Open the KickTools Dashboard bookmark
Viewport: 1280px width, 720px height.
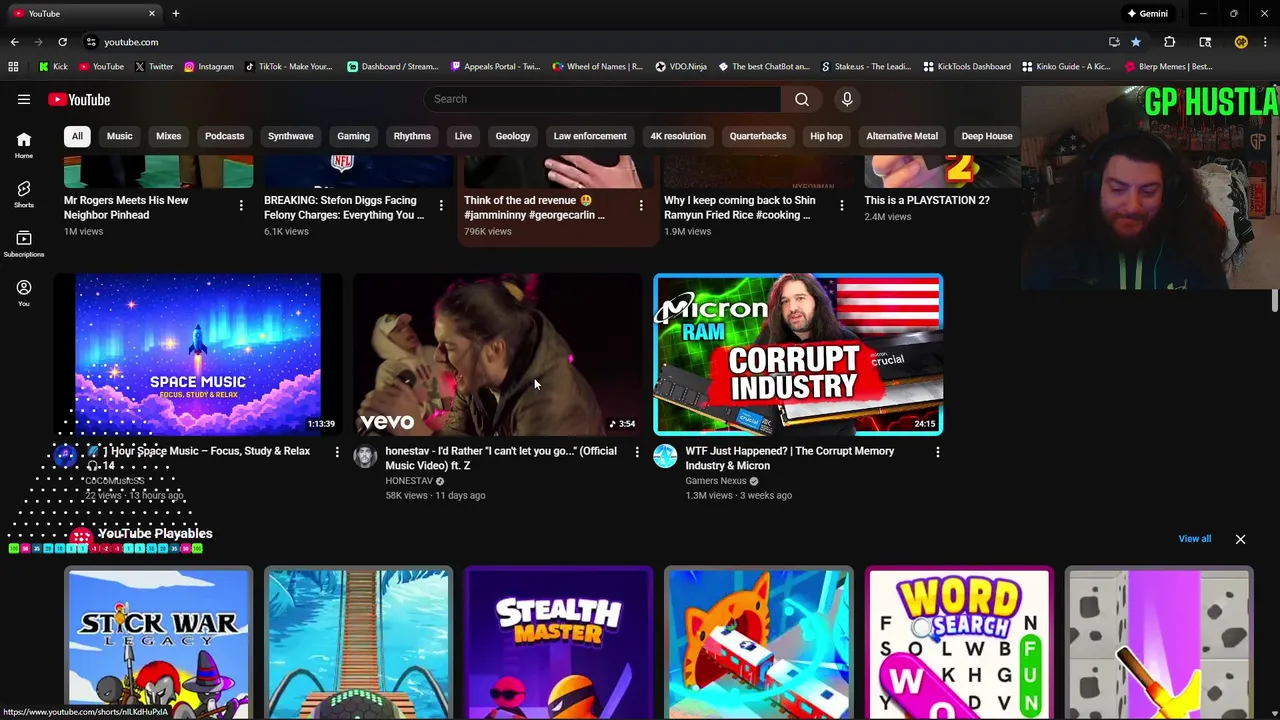click(967, 67)
